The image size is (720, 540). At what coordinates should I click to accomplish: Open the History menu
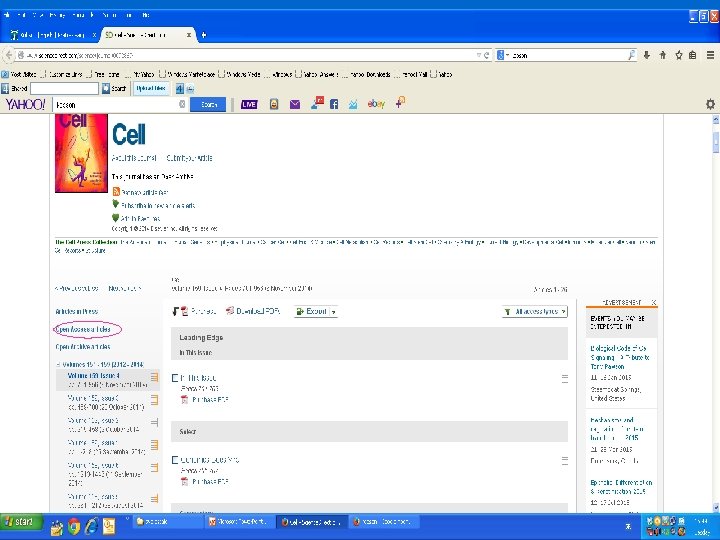pyautogui.click(x=57, y=15)
